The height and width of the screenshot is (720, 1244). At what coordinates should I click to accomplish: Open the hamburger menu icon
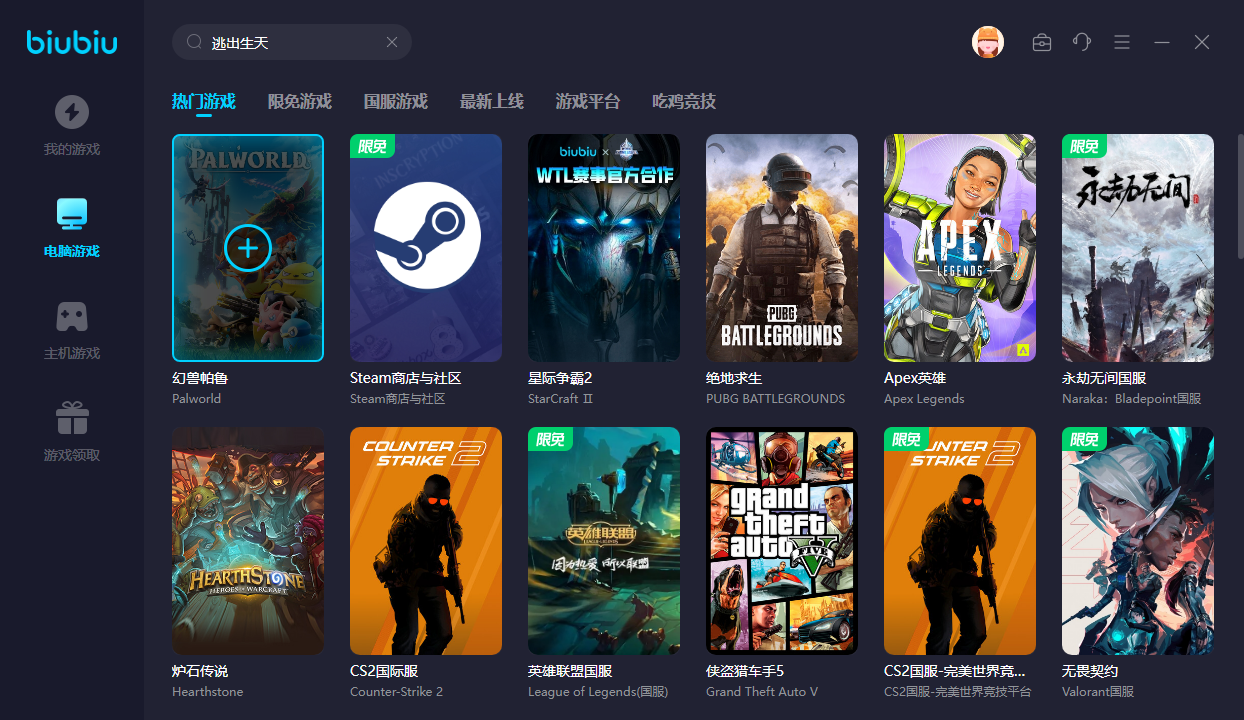click(1122, 42)
